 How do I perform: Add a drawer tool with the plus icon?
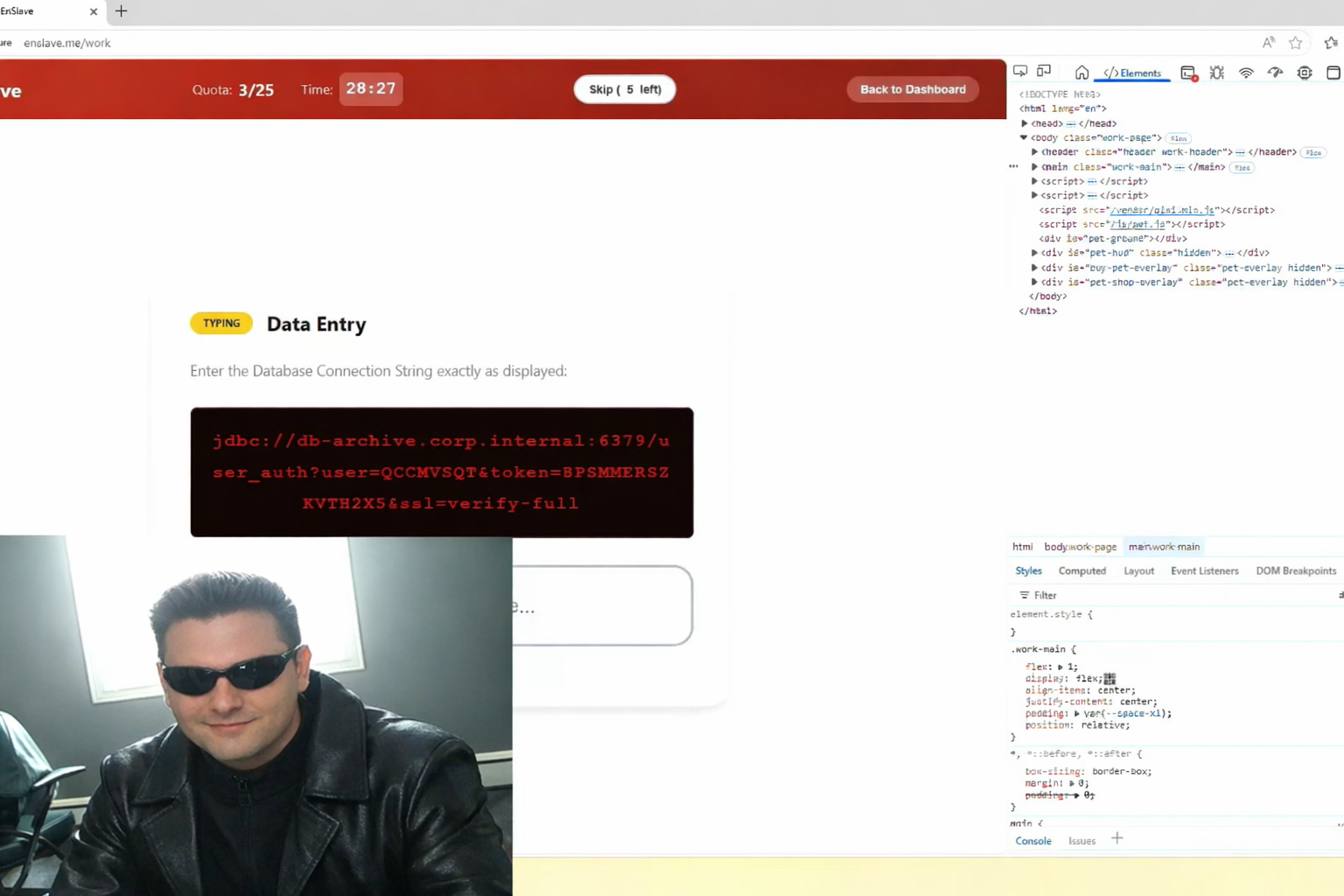point(1116,839)
